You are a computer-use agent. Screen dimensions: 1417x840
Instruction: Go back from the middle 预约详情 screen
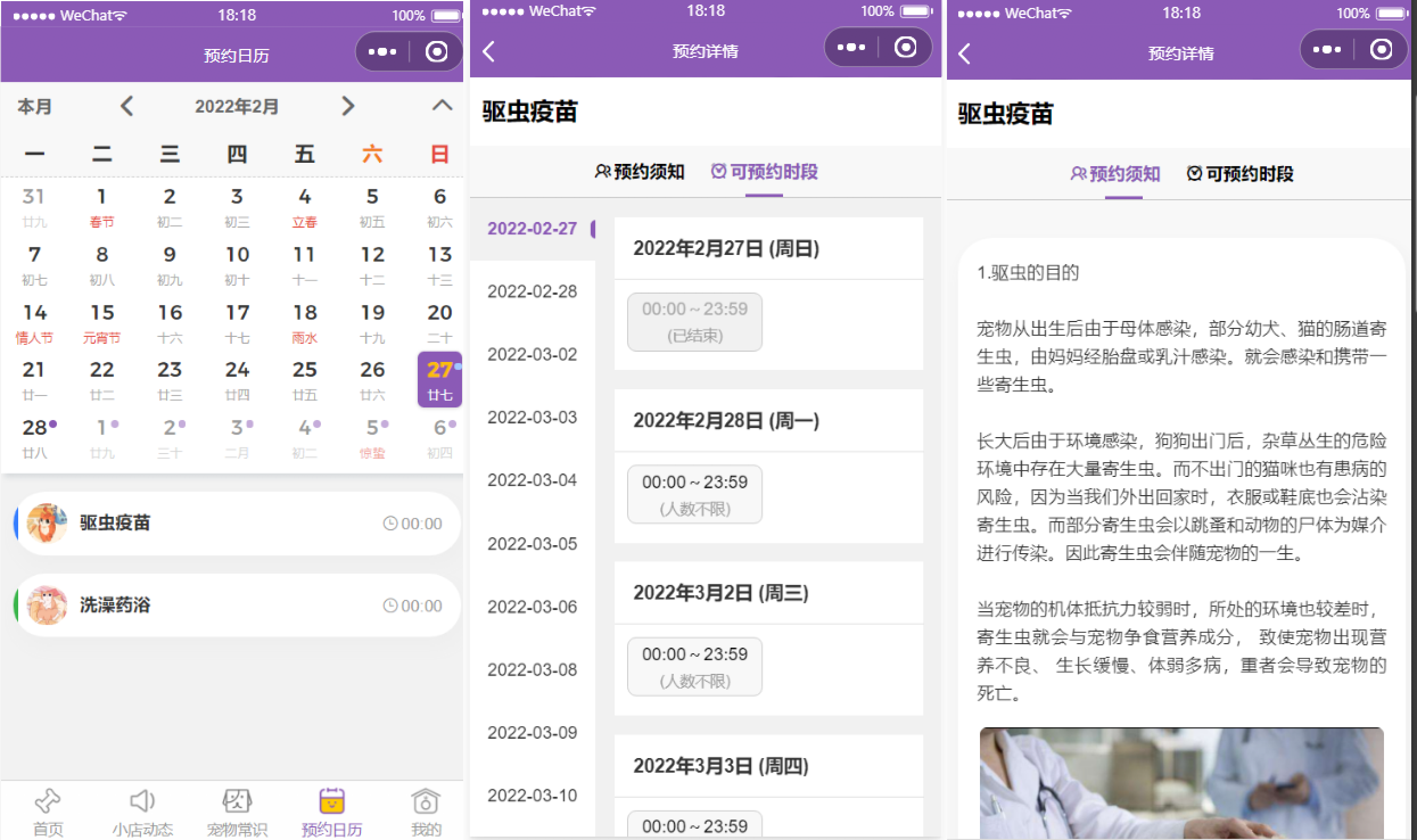pyautogui.click(x=489, y=51)
